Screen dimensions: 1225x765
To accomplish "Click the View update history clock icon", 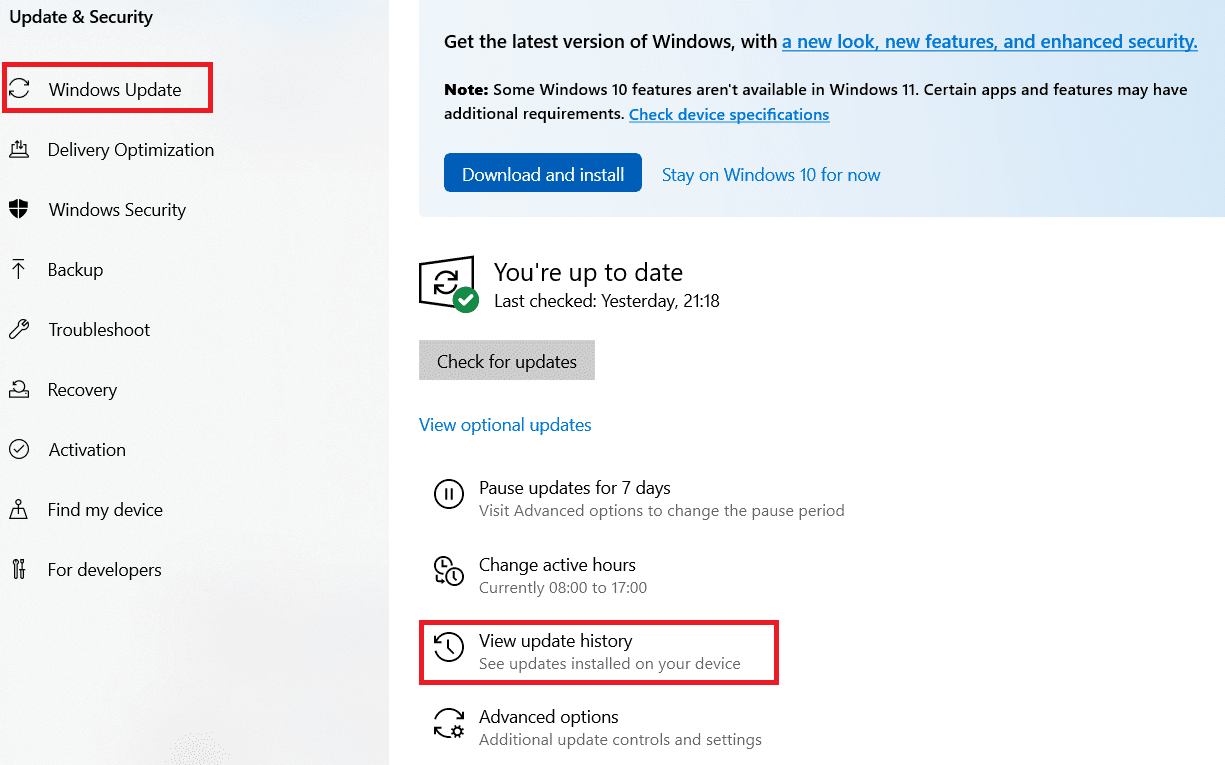I will (x=448, y=647).
